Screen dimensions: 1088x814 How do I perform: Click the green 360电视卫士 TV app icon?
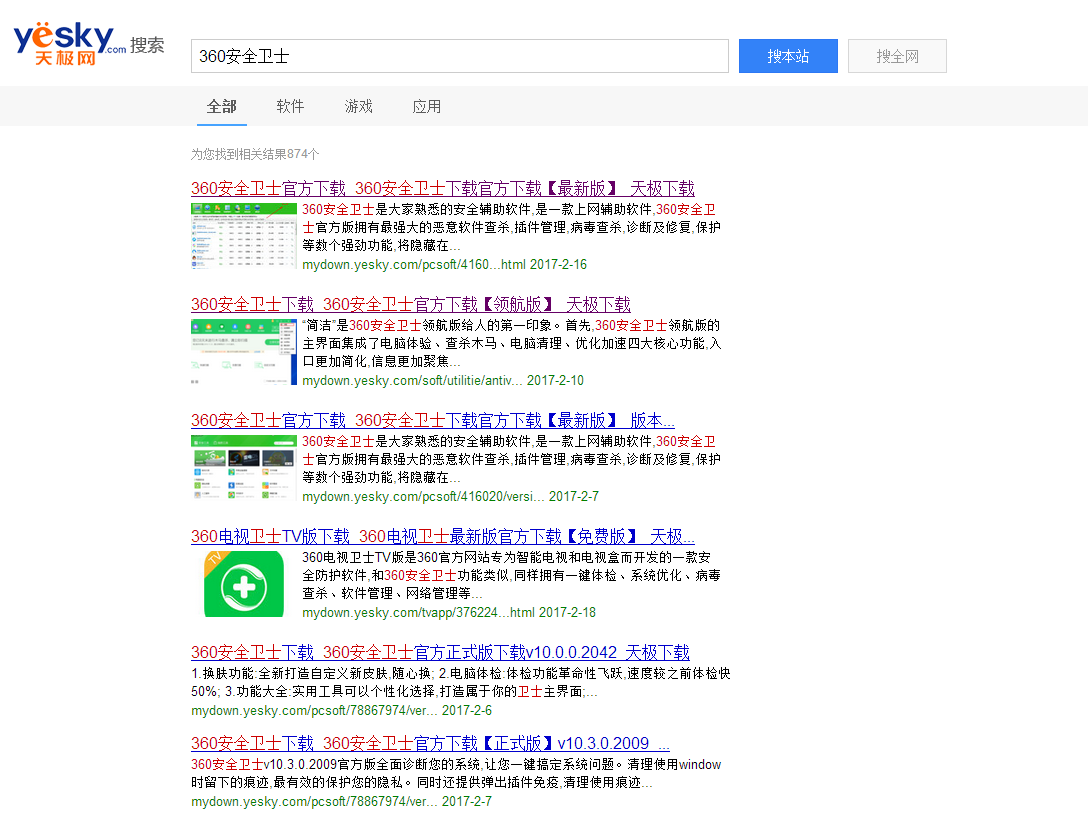tap(244, 584)
